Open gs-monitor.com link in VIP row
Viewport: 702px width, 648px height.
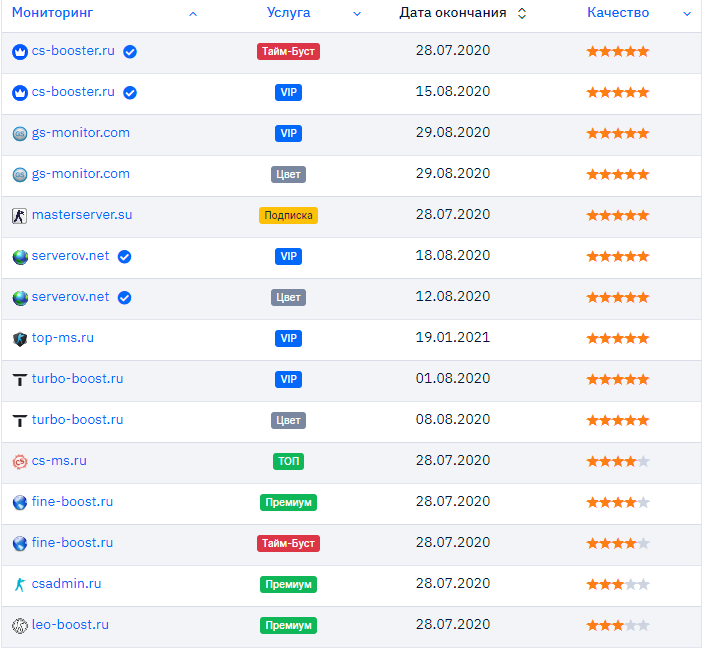[81, 133]
